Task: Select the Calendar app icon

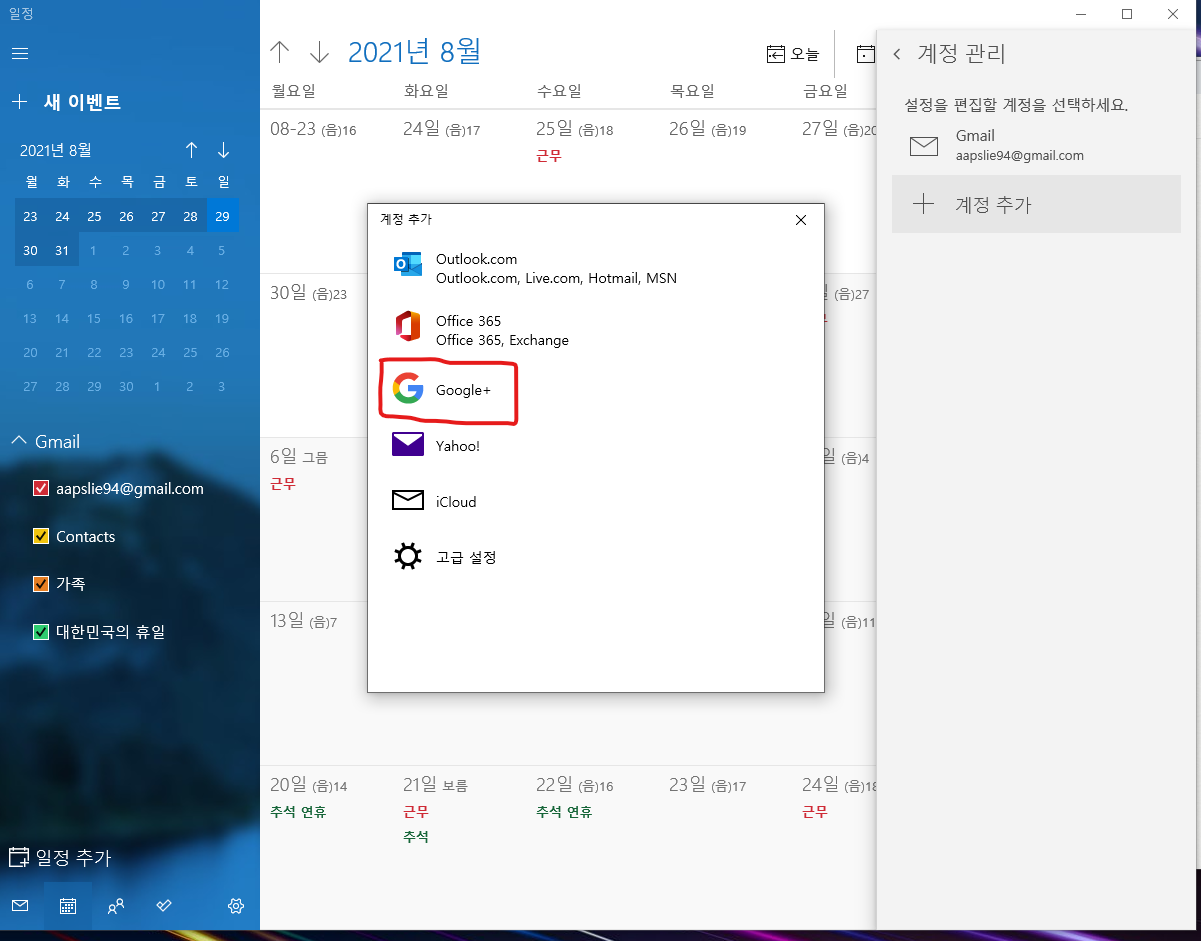Action: 68,906
